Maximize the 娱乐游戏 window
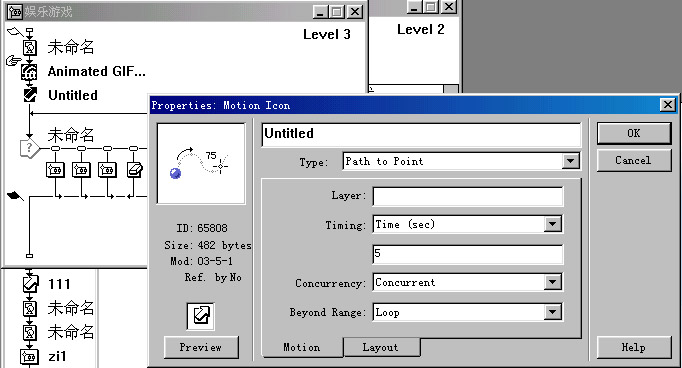Screen dimensions: 682x368 click(337, 12)
